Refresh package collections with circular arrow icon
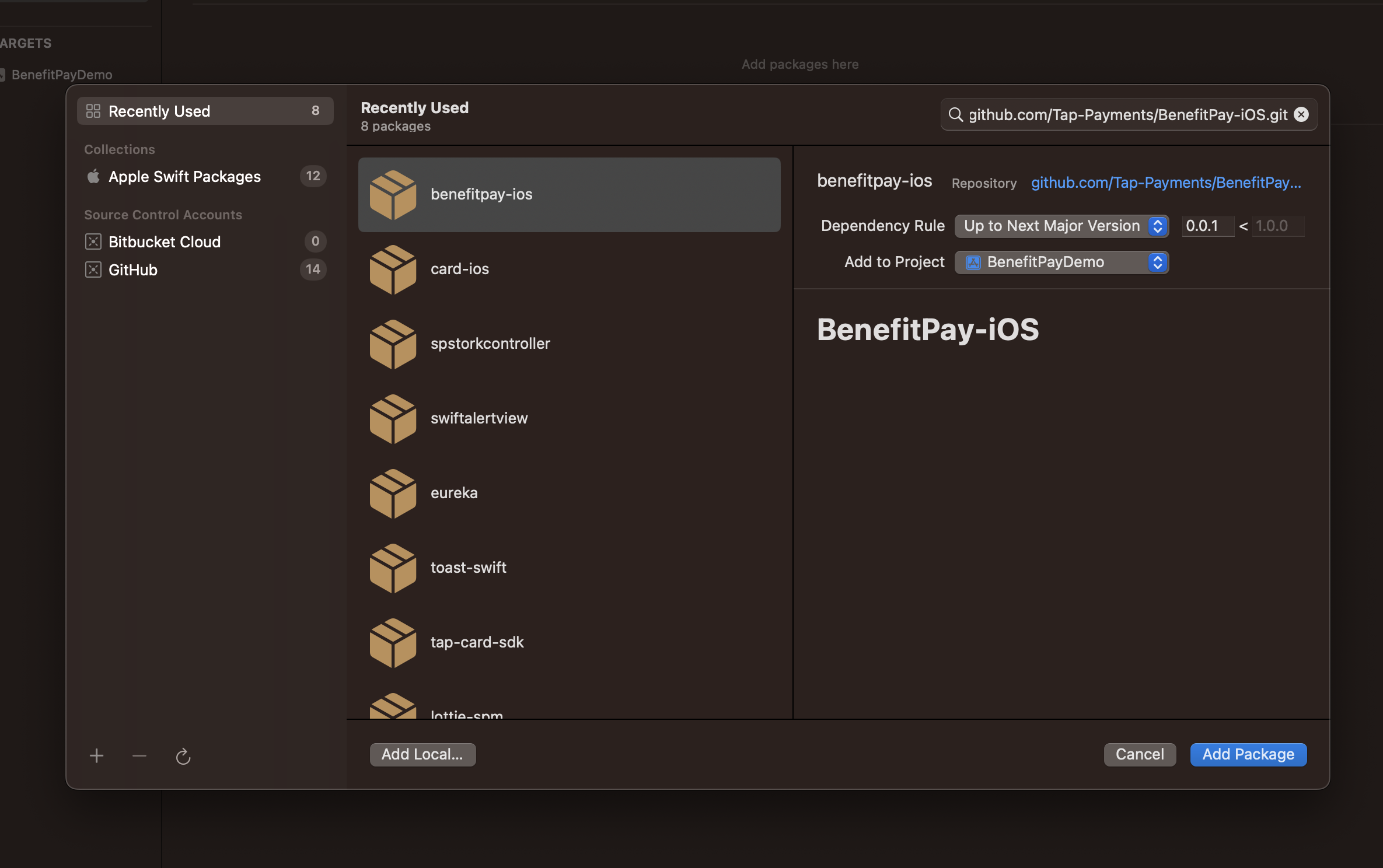The height and width of the screenshot is (868, 1383). pyautogui.click(x=183, y=756)
